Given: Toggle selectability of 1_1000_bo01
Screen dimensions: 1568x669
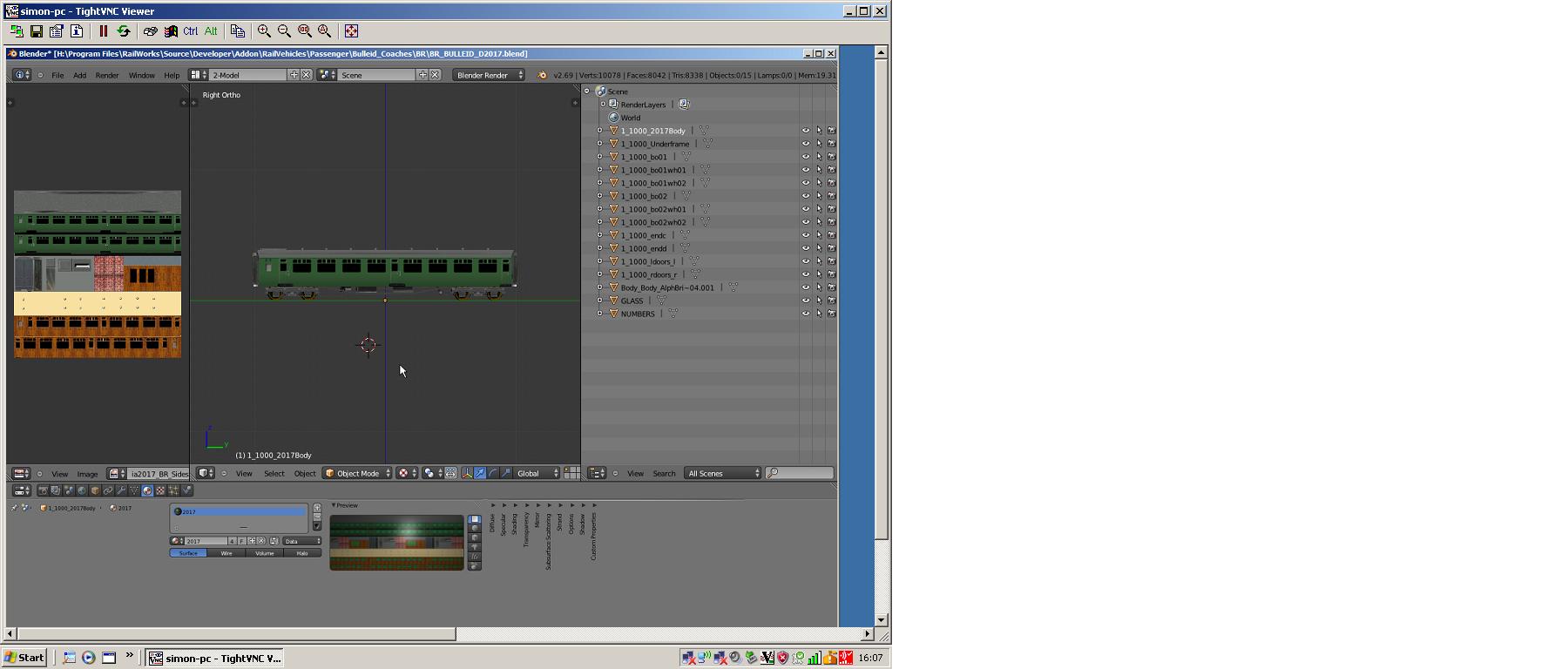Looking at the screenshot, I should (819, 157).
